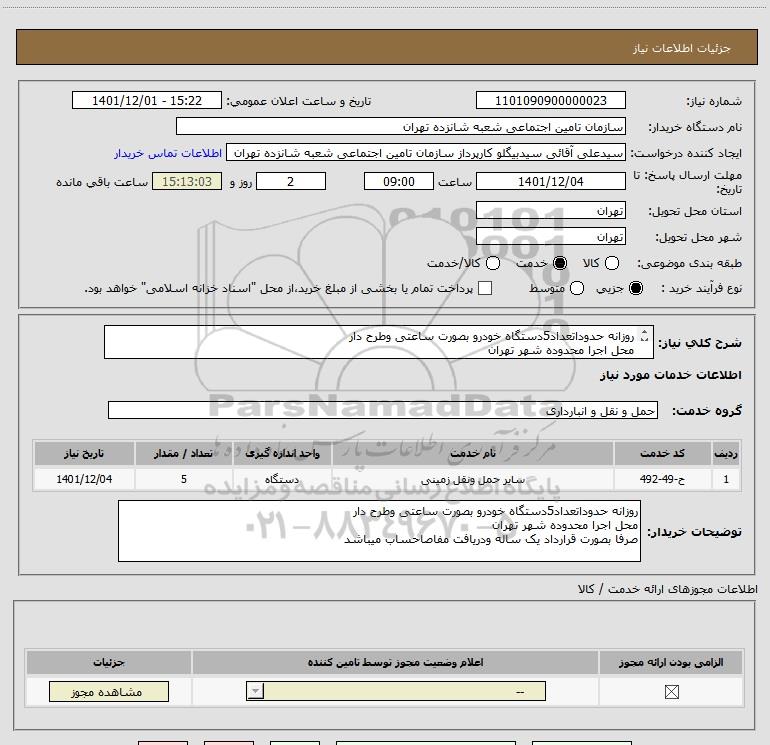
Task: Click the general need description text area
Action: click(379, 342)
